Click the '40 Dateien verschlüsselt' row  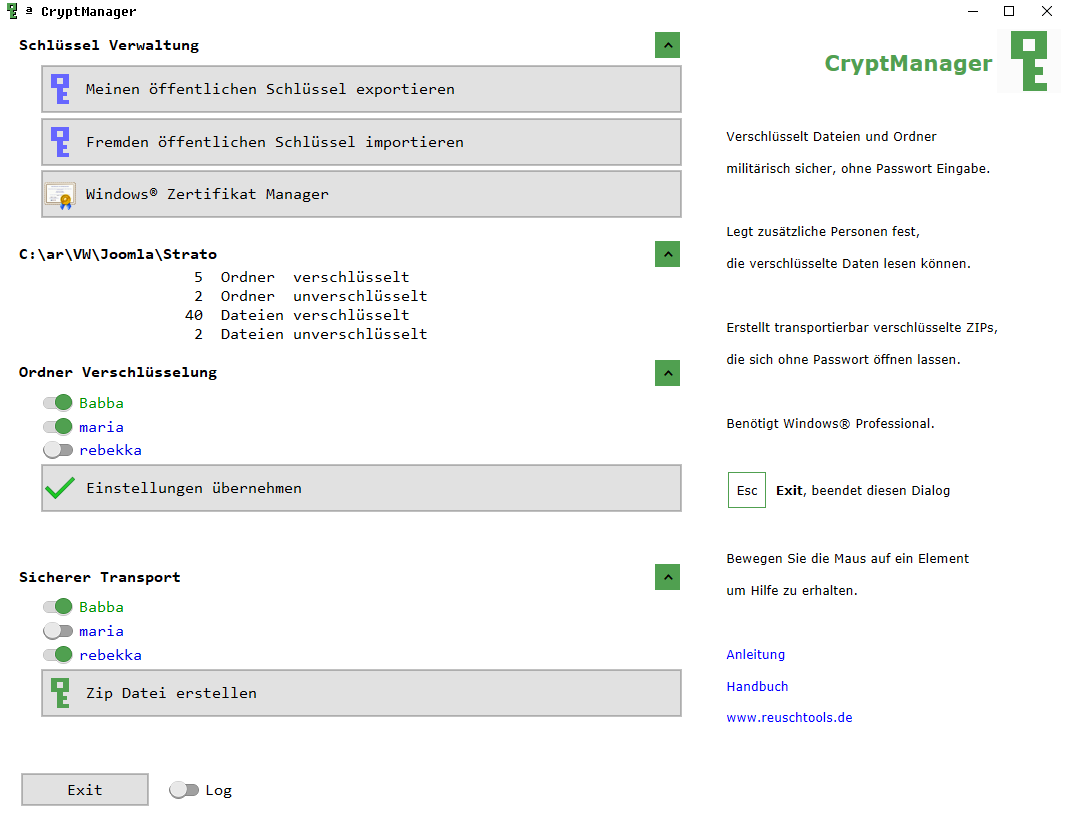297,315
